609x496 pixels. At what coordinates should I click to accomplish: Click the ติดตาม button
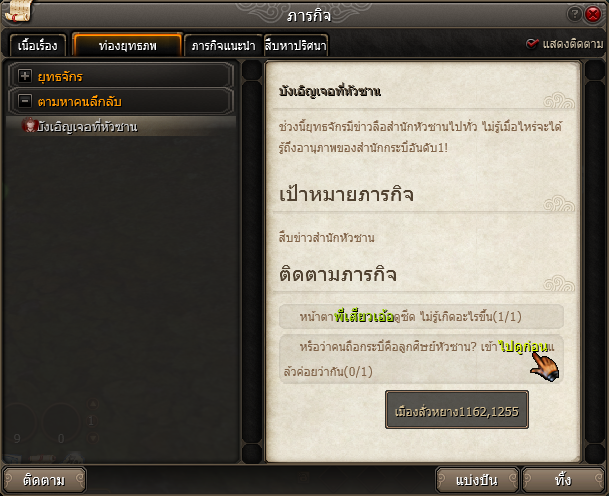pos(44,480)
